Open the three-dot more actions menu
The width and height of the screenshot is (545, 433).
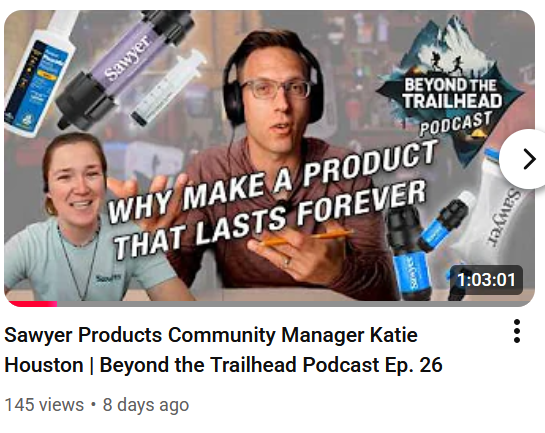(x=516, y=331)
